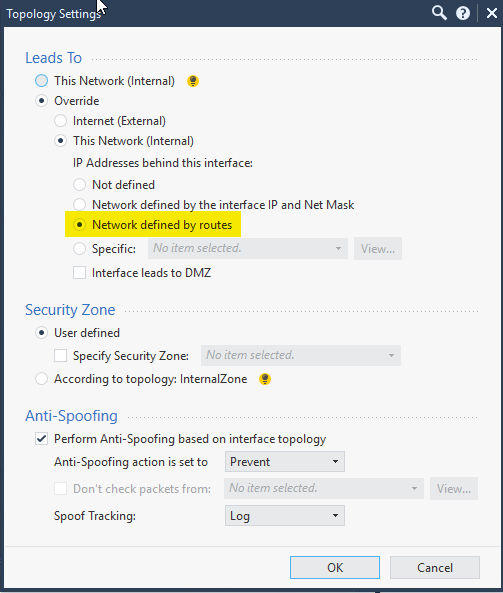
Task: Select the Specific radio option
Action: point(79,248)
